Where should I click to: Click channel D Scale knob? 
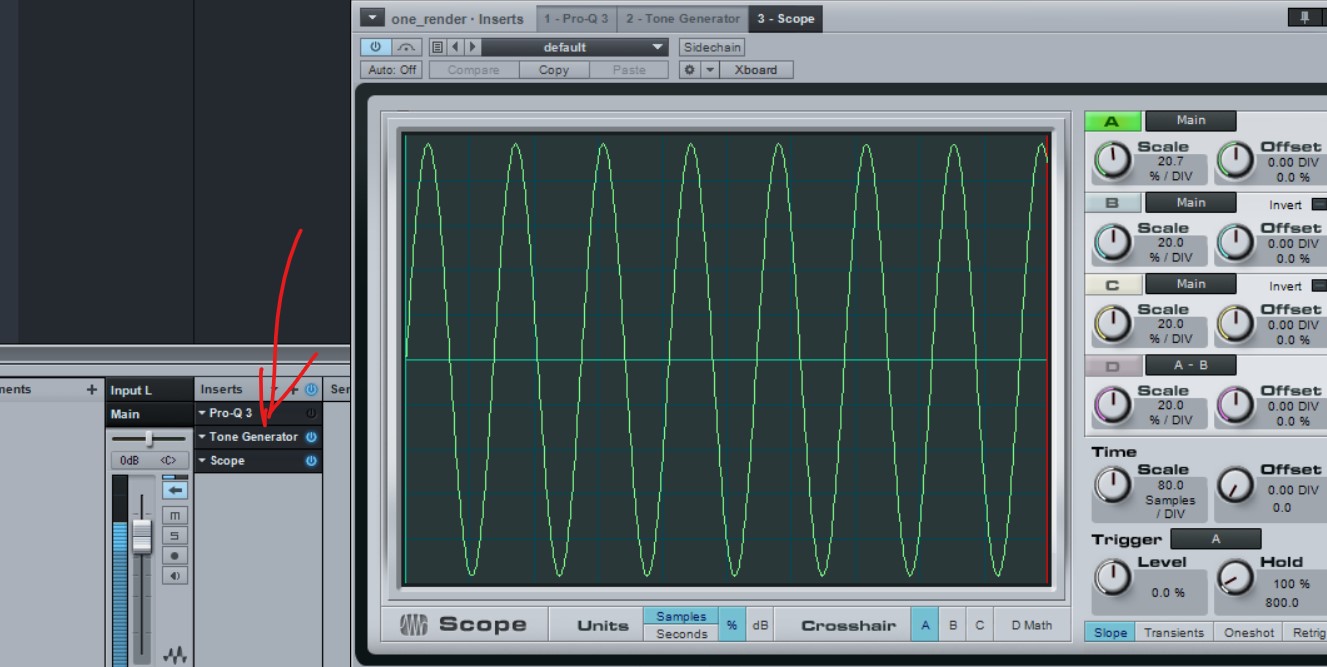pos(1112,406)
